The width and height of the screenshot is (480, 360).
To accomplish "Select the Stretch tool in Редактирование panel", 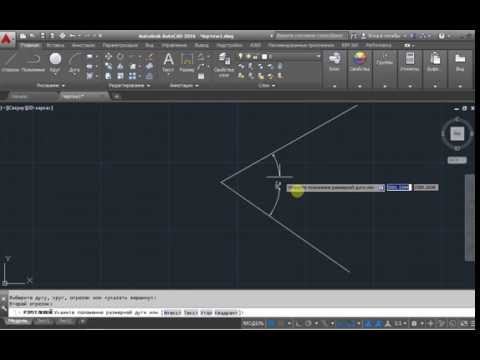I will click(108, 76).
